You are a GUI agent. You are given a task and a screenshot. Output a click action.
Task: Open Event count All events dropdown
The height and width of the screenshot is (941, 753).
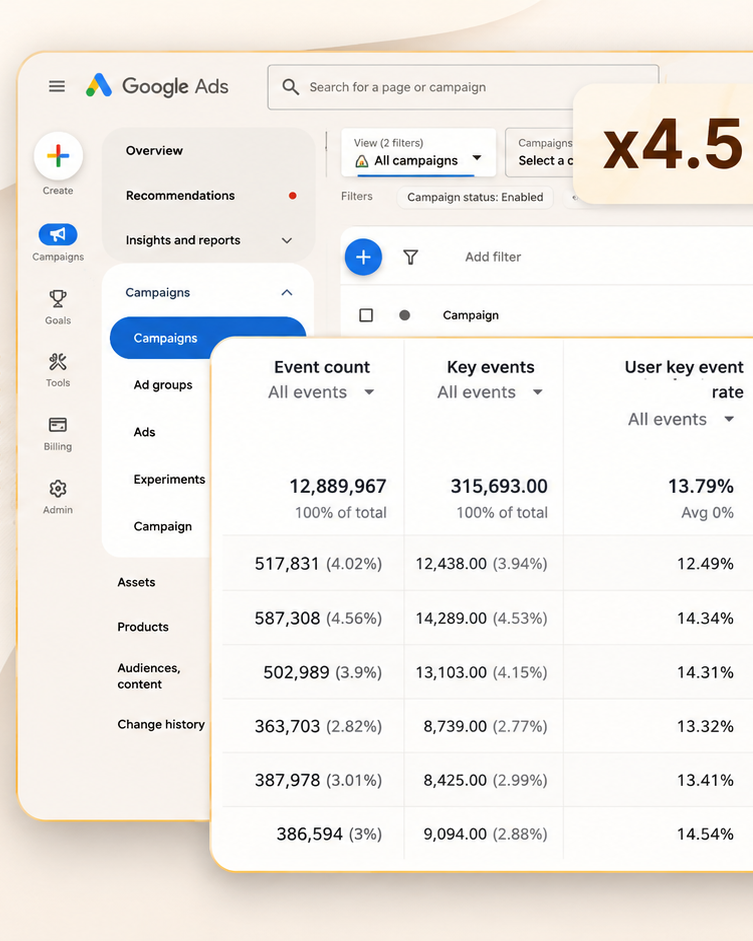[x=322, y=392]
